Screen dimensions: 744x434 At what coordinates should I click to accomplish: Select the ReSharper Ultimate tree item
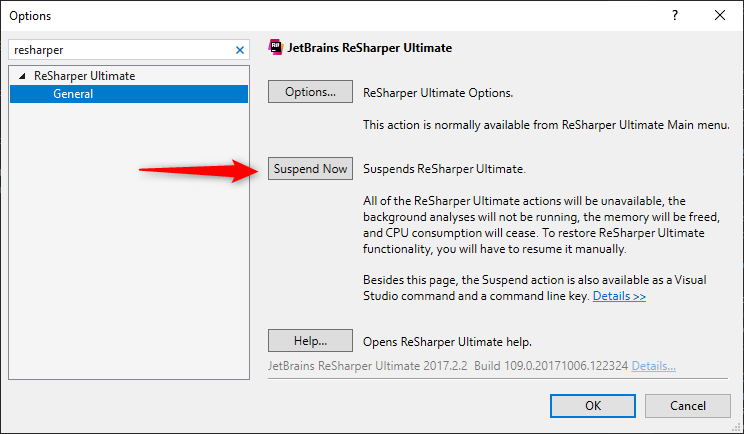click(x=84, y=76)
